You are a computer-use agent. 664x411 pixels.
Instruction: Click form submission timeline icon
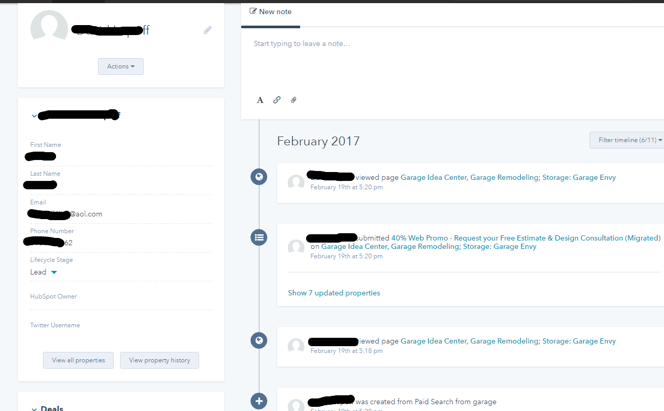259,237
